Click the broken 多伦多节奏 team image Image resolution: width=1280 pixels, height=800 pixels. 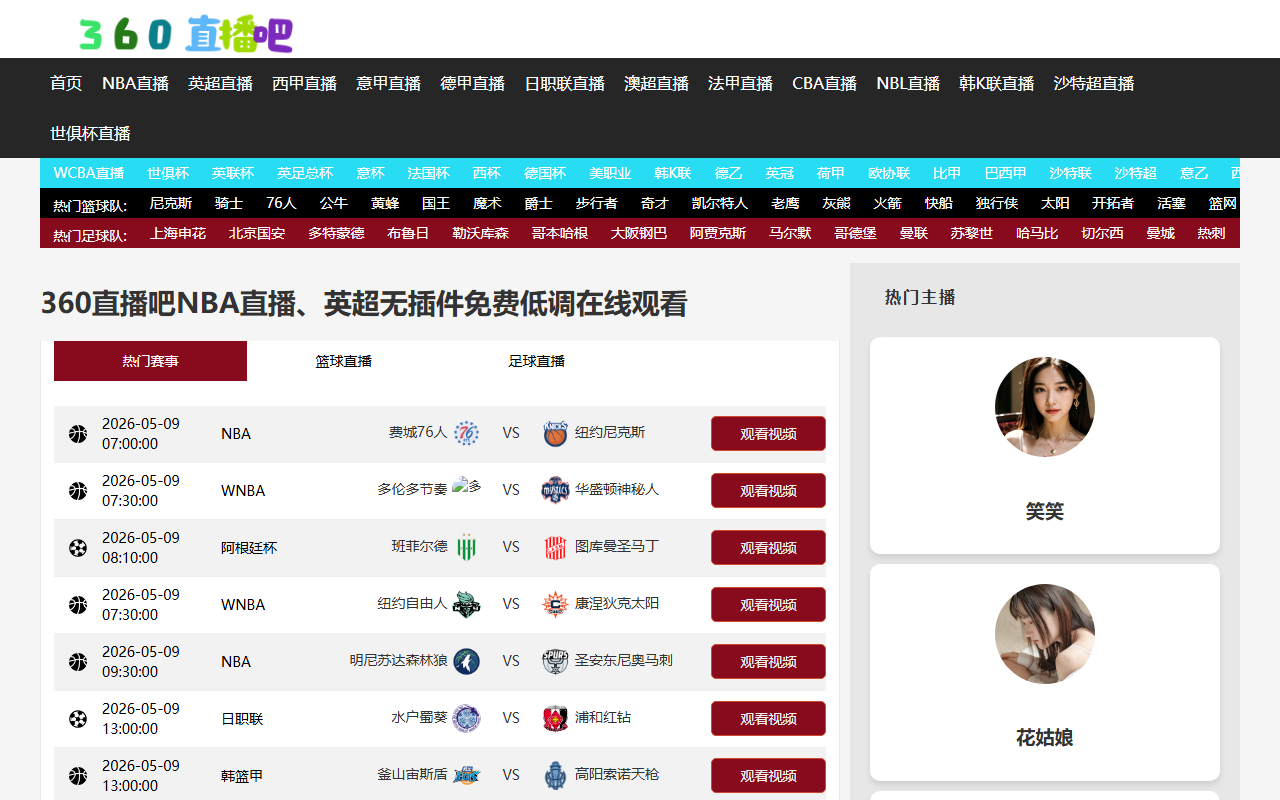pyautogui.click(x=466, y=487)
